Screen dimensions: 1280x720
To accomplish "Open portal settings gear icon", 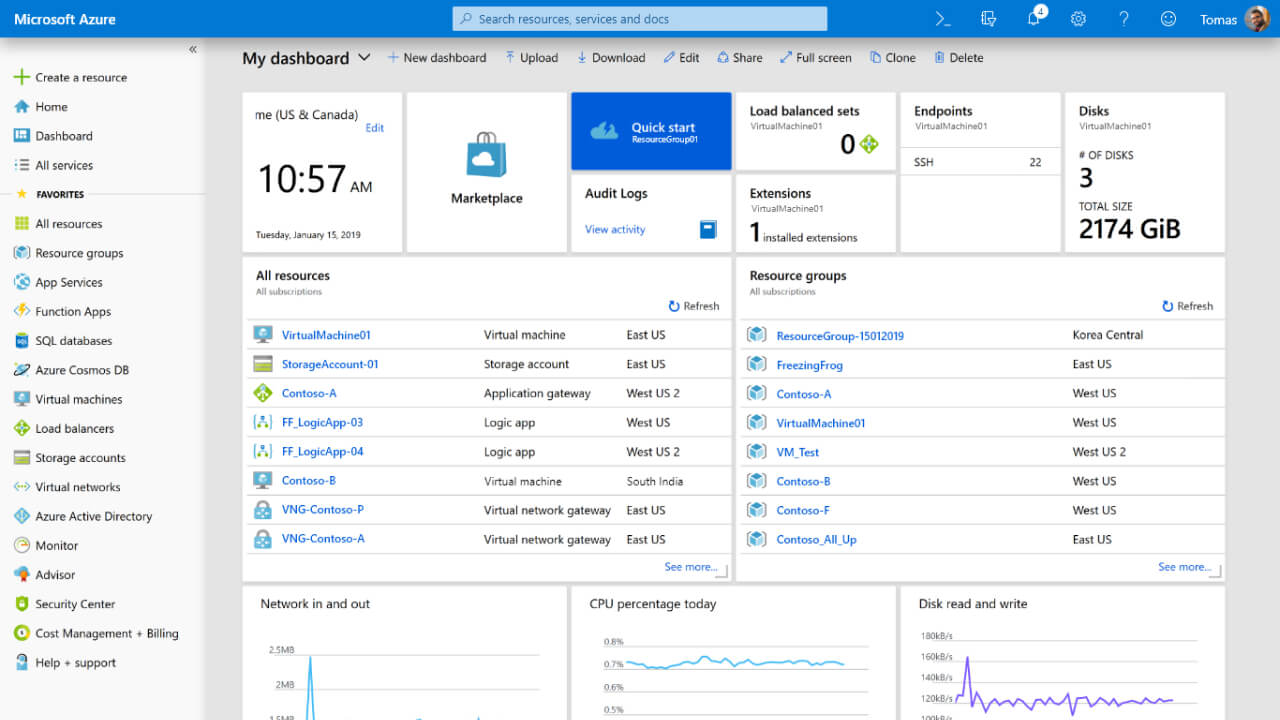I will 1078,19.
